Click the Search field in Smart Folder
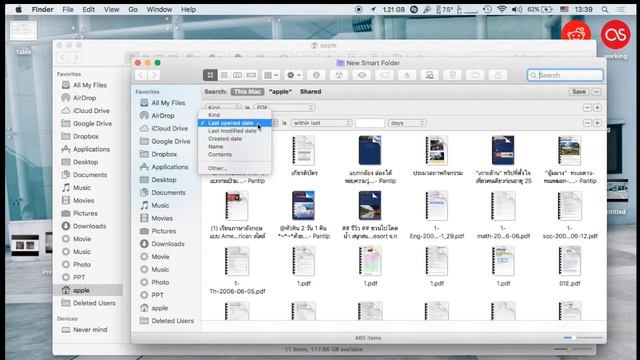This screenshot has width=640, height=360. click(565, 75)
